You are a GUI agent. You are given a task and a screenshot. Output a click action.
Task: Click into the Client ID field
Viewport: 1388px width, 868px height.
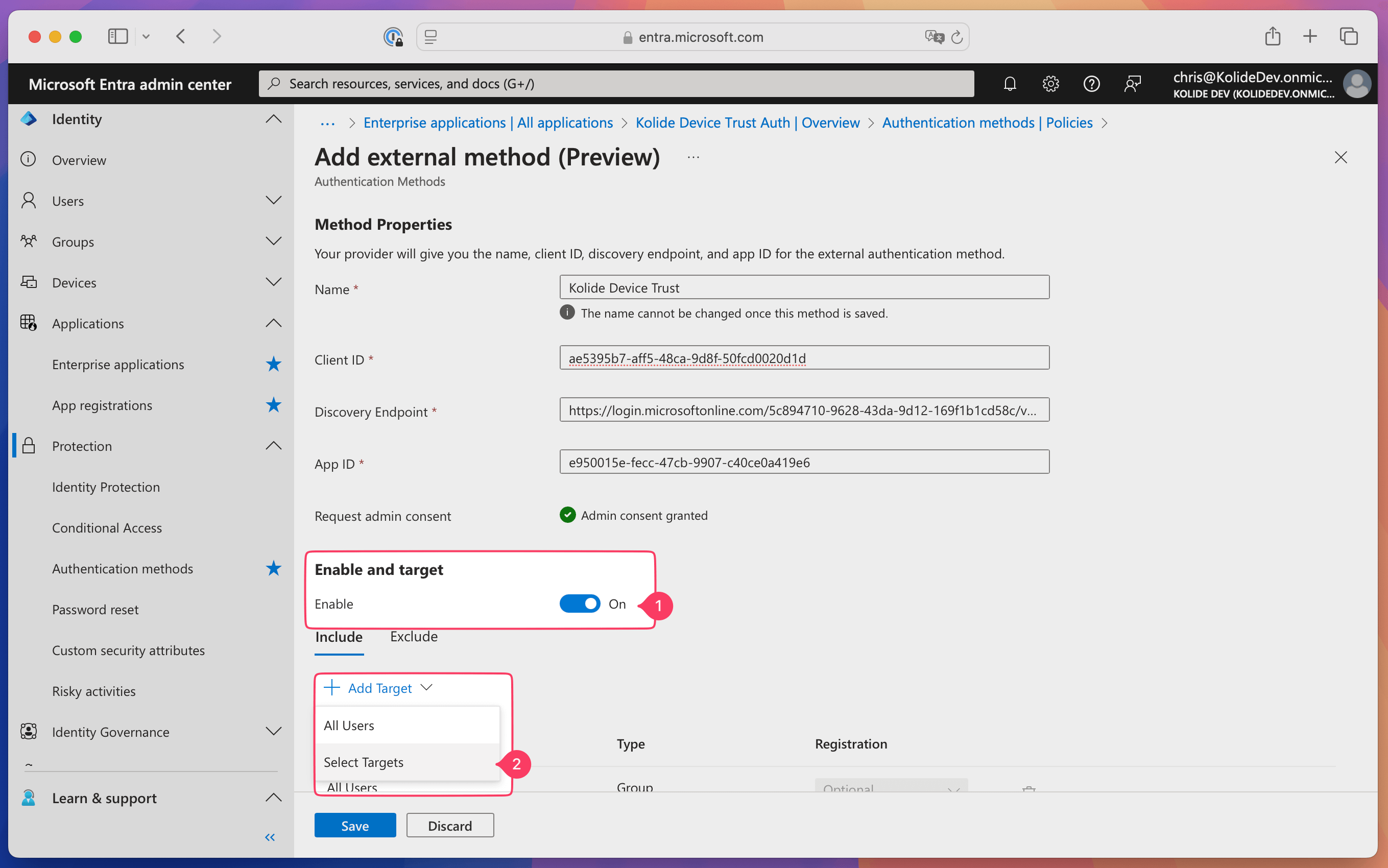(x=804, y=358)
